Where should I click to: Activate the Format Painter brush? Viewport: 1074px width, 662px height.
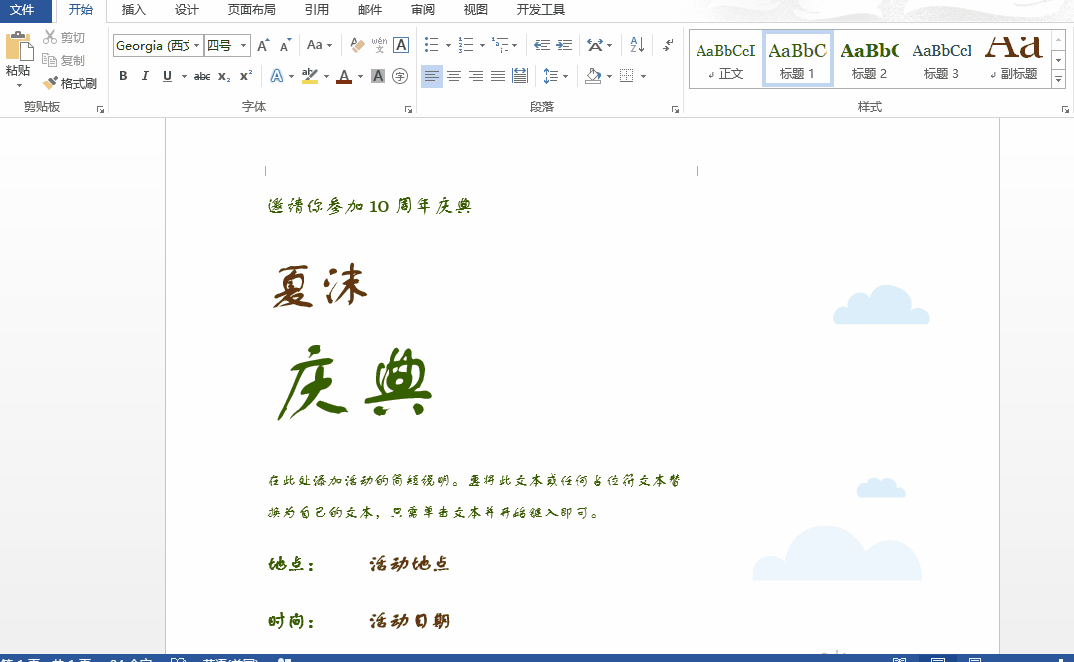click(69, 84)
